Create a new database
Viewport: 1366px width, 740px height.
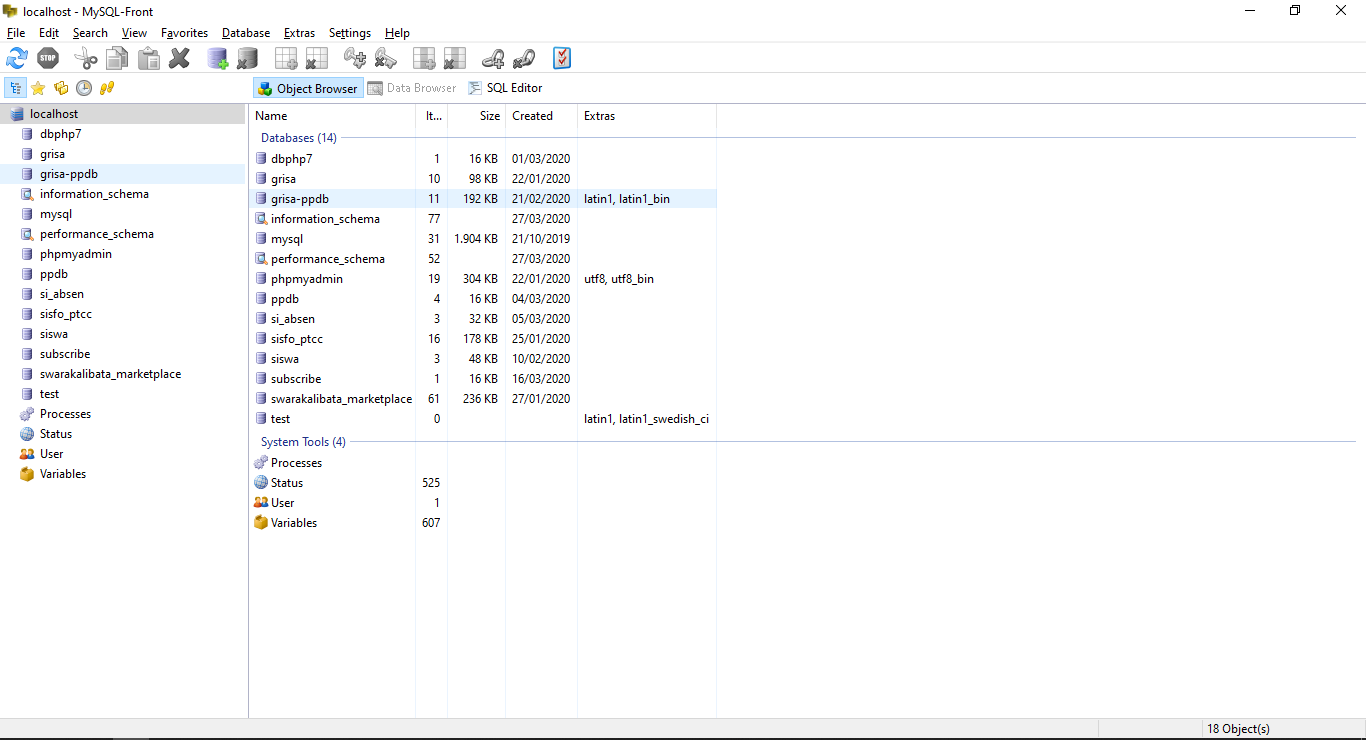coord(216,58)
